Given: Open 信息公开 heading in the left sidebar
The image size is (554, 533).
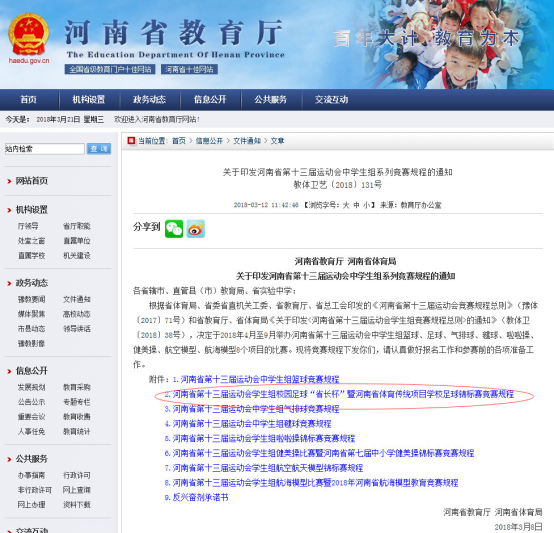Looking at the screenshot, I should click(x=32, y=371).
